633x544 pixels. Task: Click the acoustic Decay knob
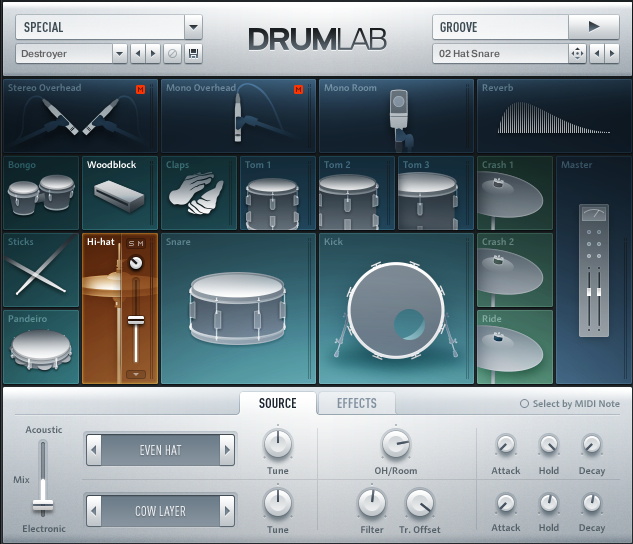[592, 444]
